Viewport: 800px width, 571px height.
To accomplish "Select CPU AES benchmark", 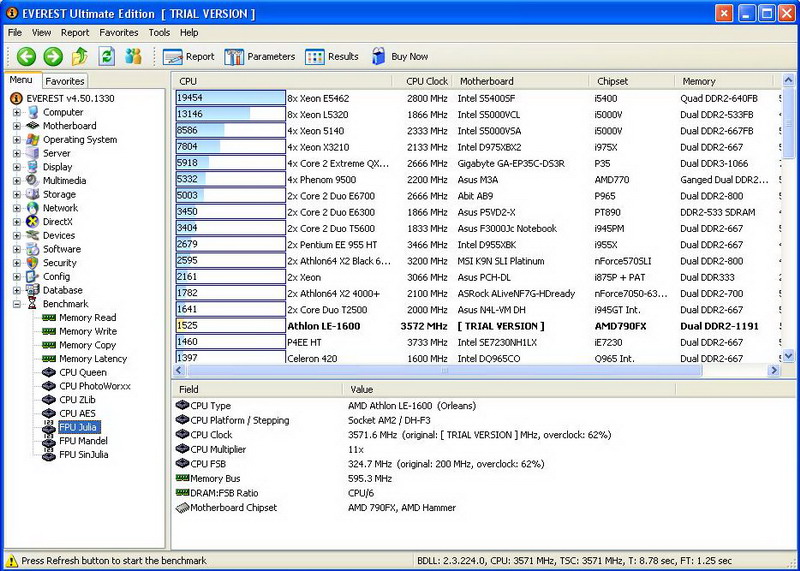I will [x=77, y=413].
